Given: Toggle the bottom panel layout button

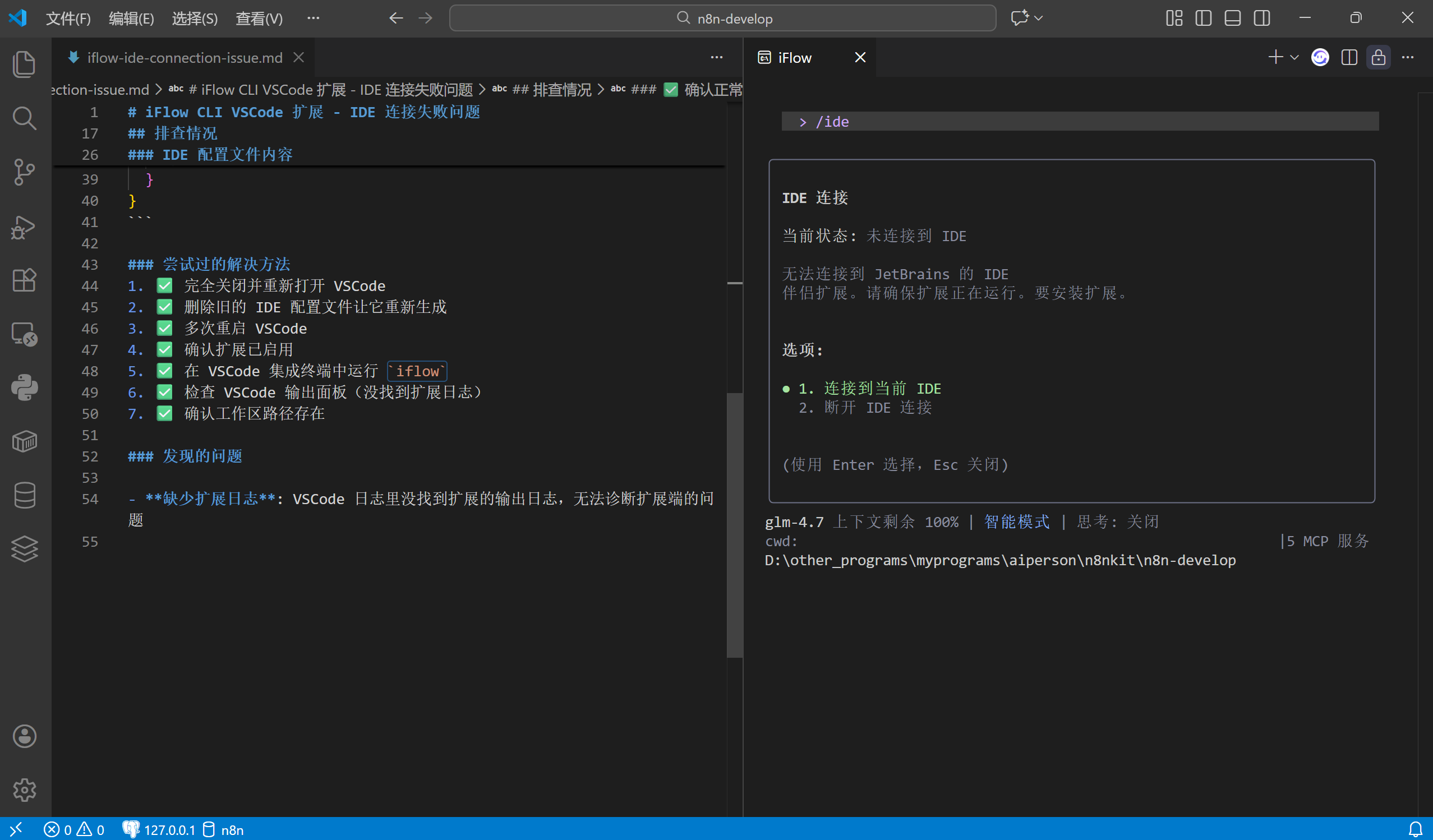Looking at the screenshot, I should pyautogui.click(x=1232, y=18).
